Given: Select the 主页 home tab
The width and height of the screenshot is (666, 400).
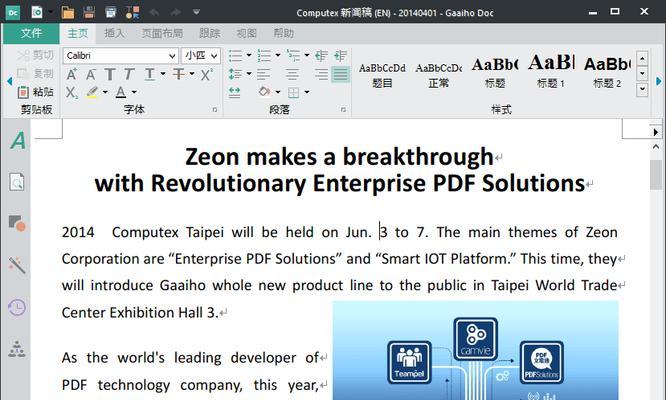Looking at the screenshot, I should point(78,34).
